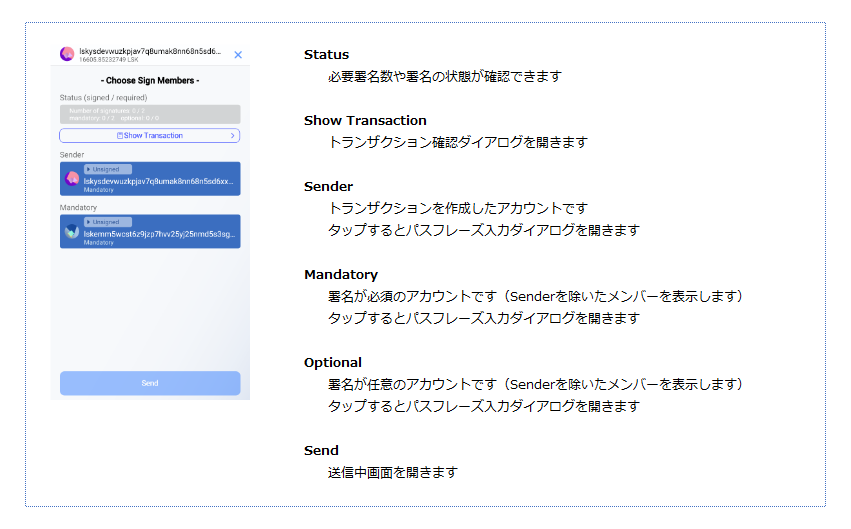The height and width of the screenshot is (529, 851).
Task: Click the Mandatory member avatar icon
Action: pos(72,232)
